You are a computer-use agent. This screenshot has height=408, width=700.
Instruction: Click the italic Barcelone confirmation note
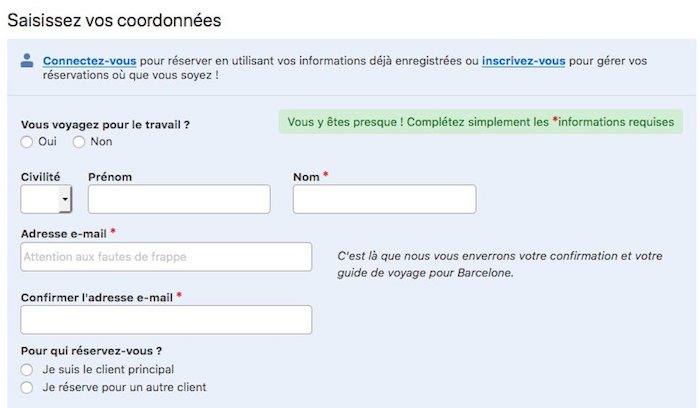point(500,264)
